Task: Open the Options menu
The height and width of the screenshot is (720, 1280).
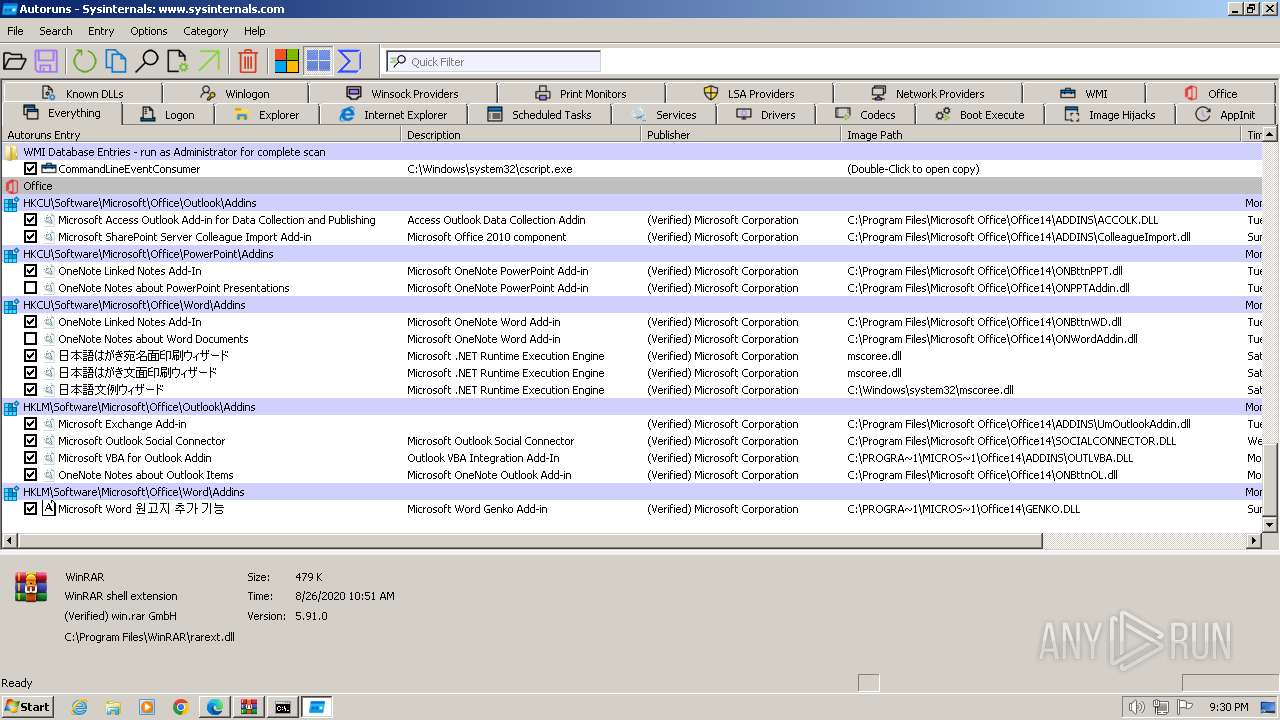Action: 149,31
